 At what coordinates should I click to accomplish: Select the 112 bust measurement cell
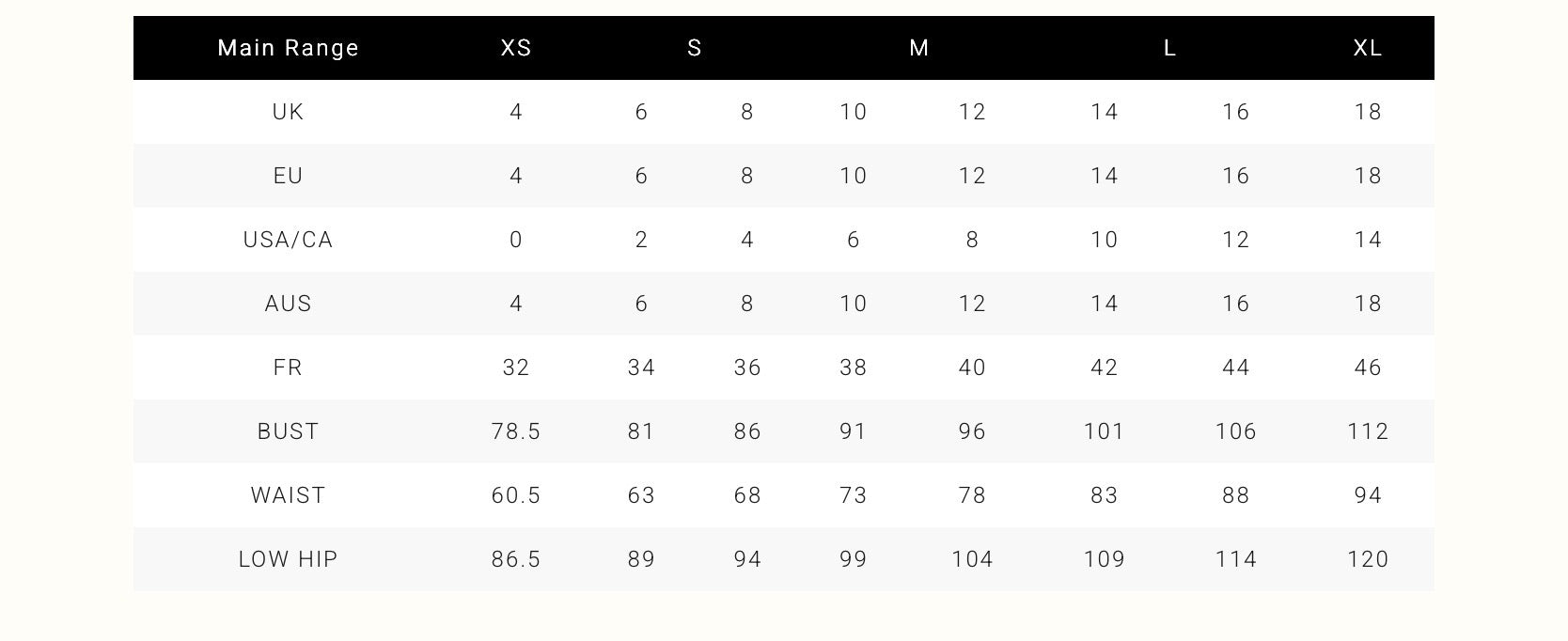(x=1368, y=431)
